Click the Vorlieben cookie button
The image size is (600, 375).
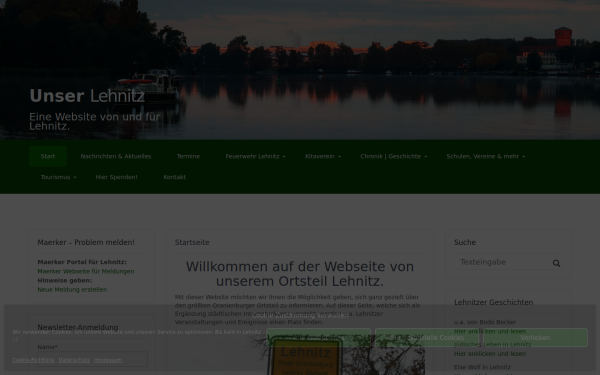pos(535,338)
